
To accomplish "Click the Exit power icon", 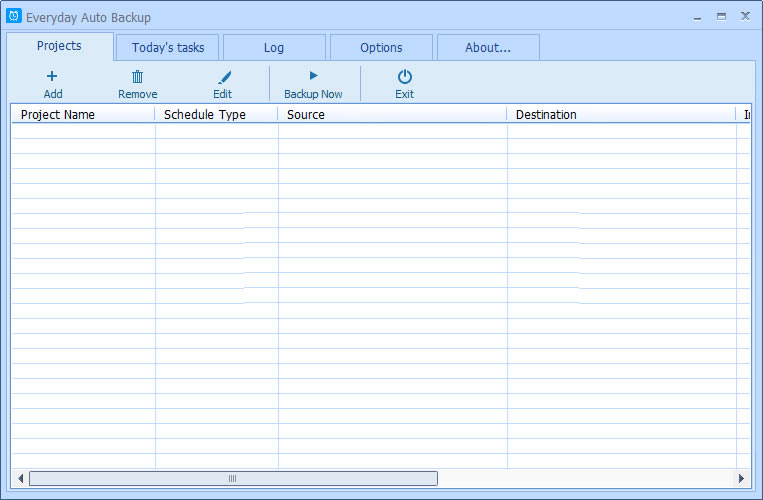I will (404, 76).
